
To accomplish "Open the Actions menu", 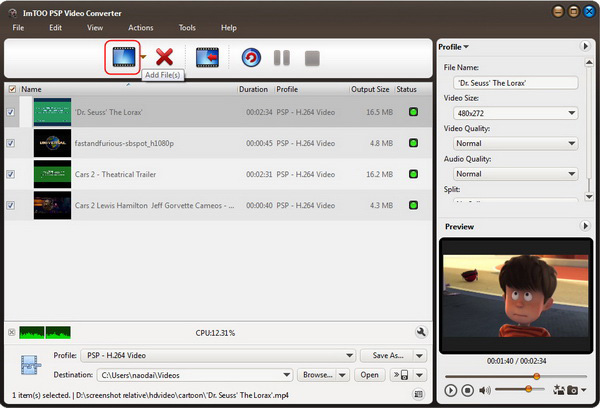I will click(140, 28).
